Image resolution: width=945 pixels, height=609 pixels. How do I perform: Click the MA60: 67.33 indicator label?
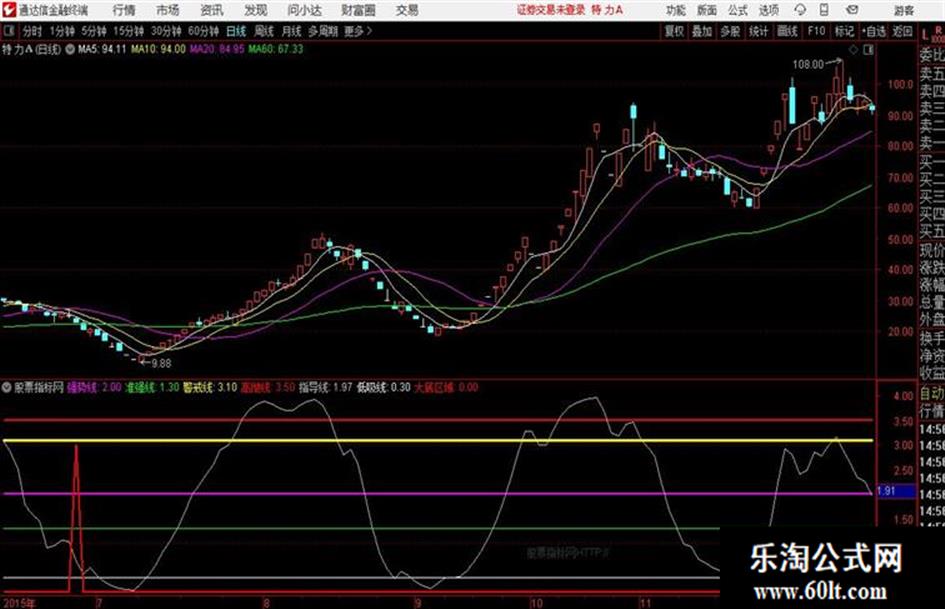(x=276, y=49)
